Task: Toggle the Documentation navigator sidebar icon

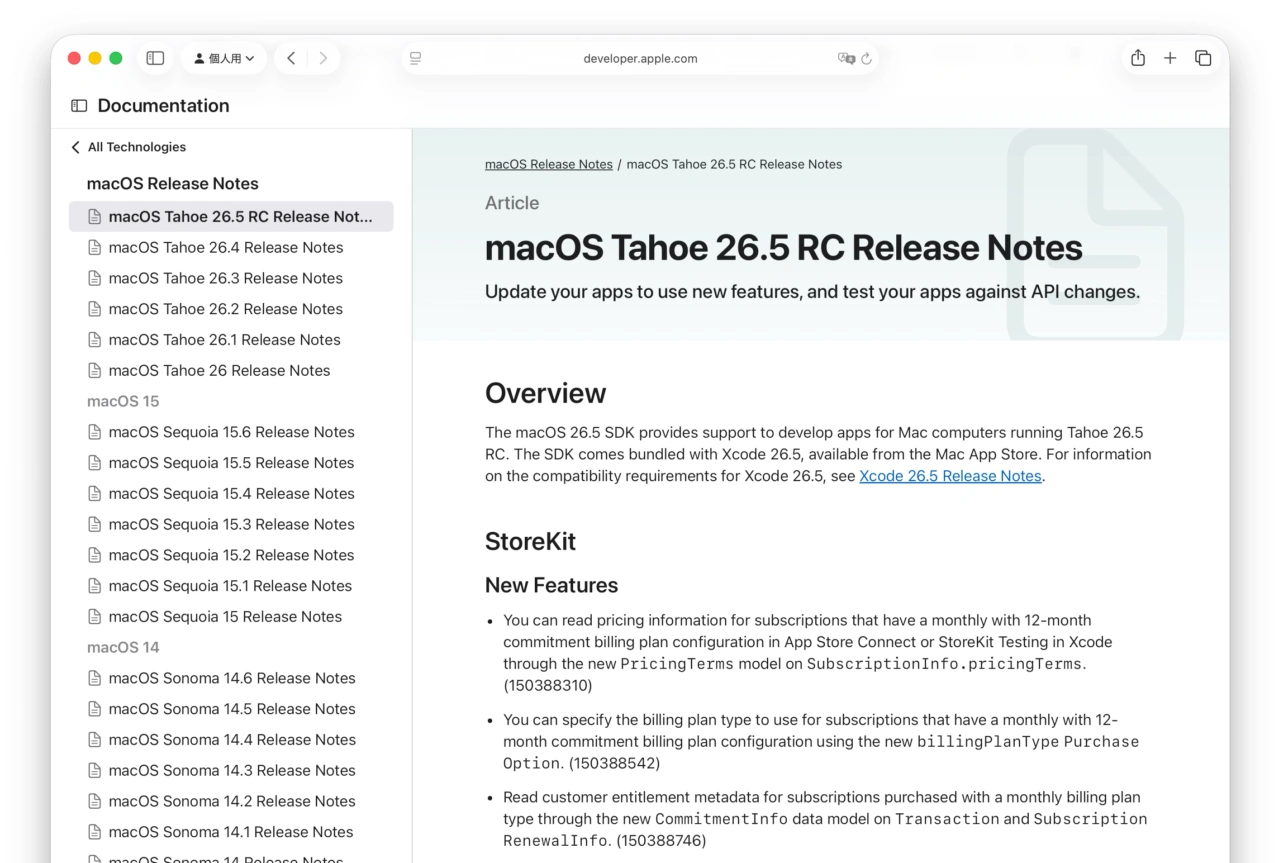Action: pyautogui.click(x=79, y=106)
